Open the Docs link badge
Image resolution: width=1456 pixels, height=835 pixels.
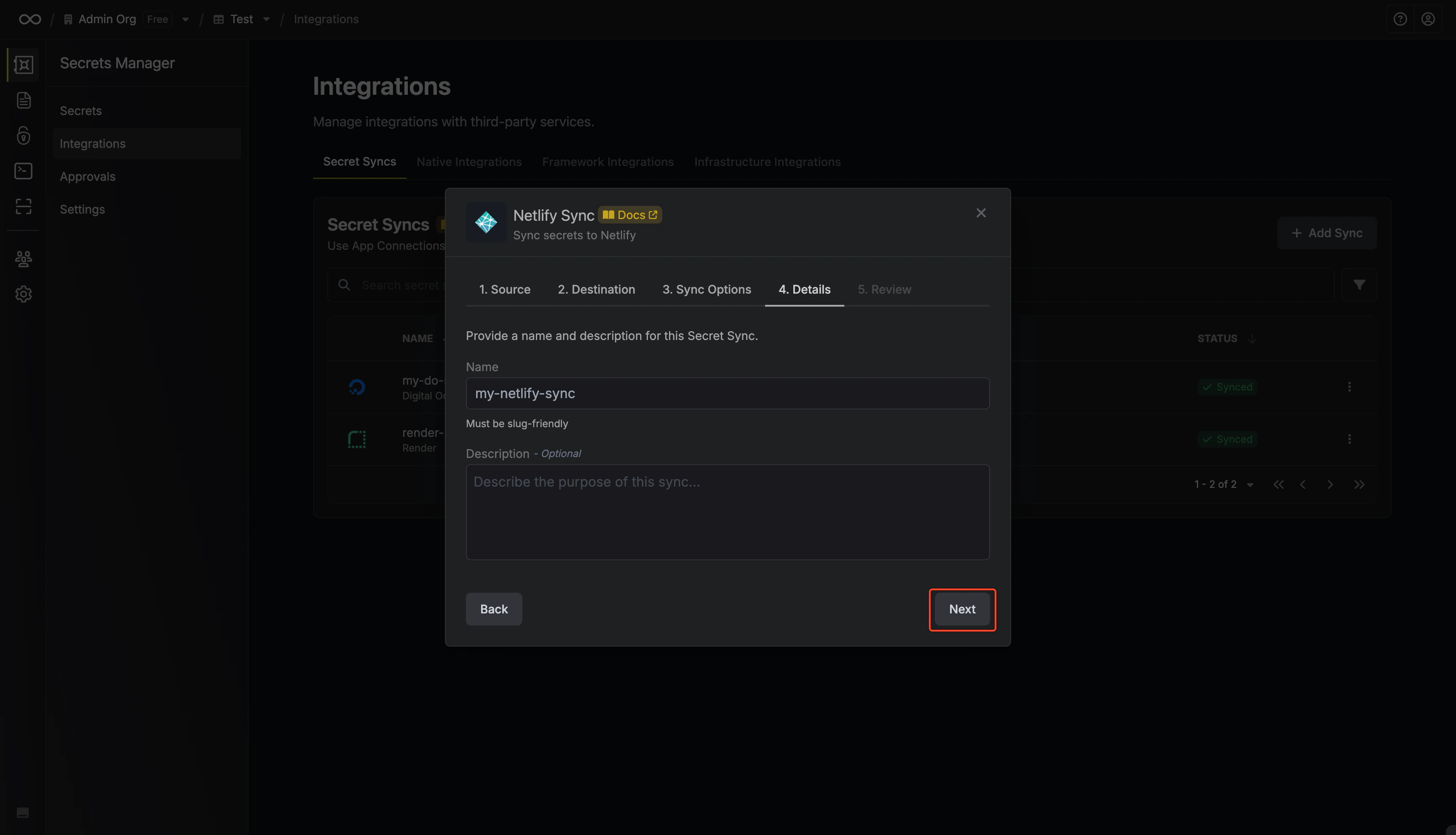(630, 215)
